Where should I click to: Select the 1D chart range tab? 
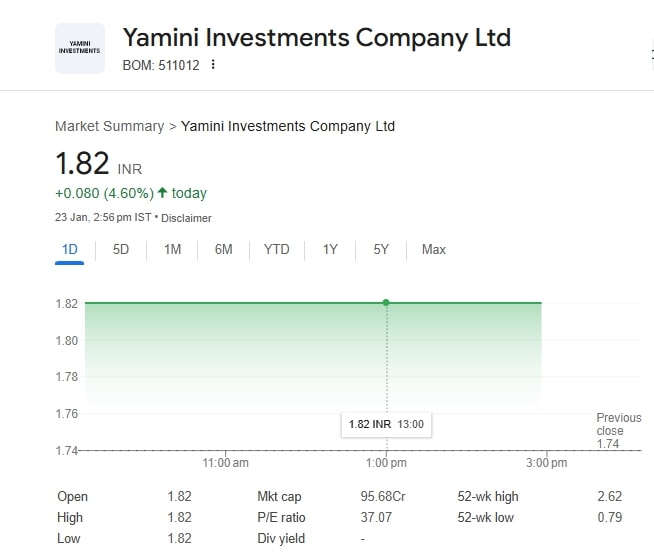point(70,249)
